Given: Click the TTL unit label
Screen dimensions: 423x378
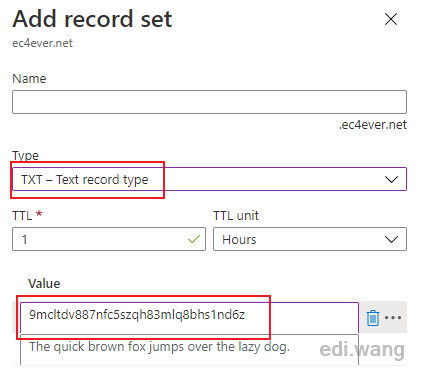Looking at the screenshot, I should tap(236, 216).
